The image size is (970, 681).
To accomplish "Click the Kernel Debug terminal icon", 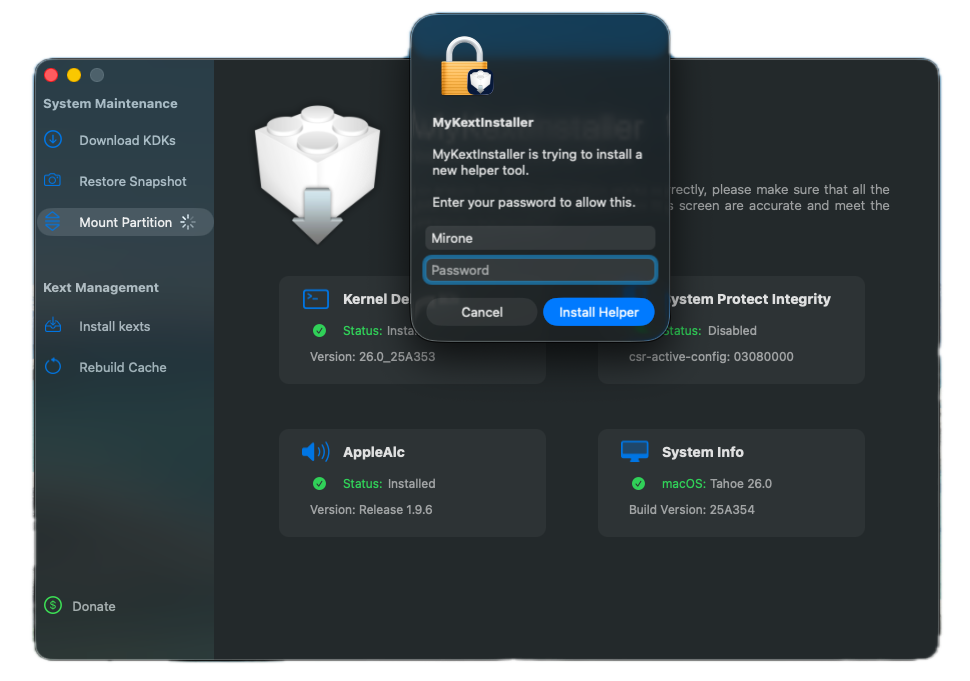I will pyautogui.click(x=315, y=299).
